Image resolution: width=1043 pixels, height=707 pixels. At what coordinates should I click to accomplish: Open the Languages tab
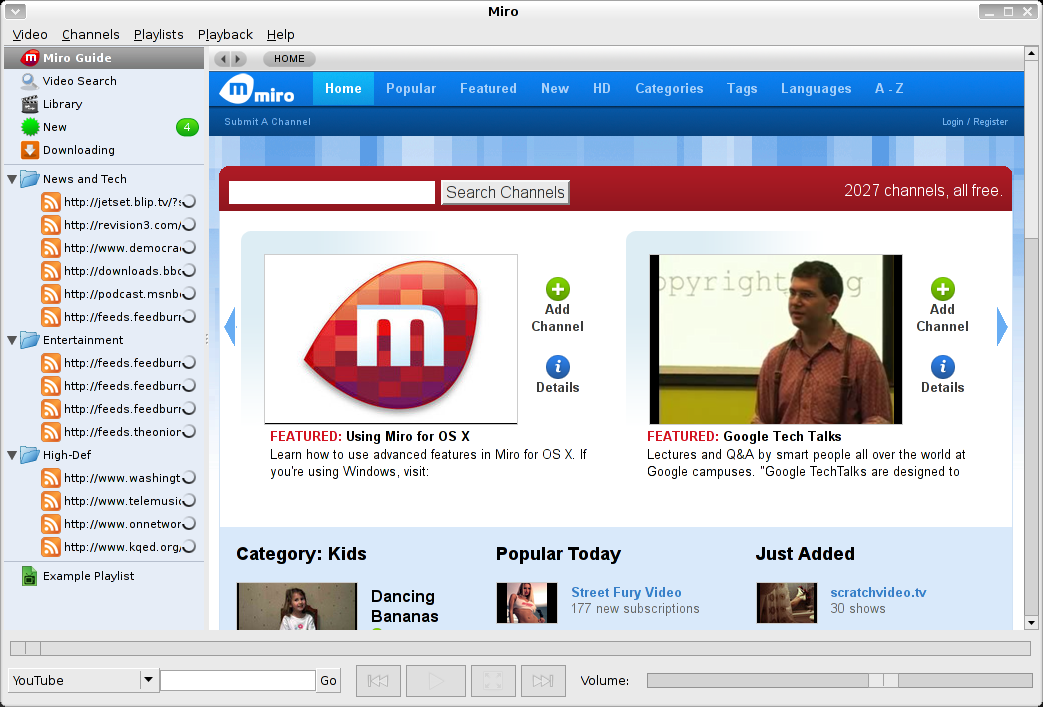click(x=816, y=88)
